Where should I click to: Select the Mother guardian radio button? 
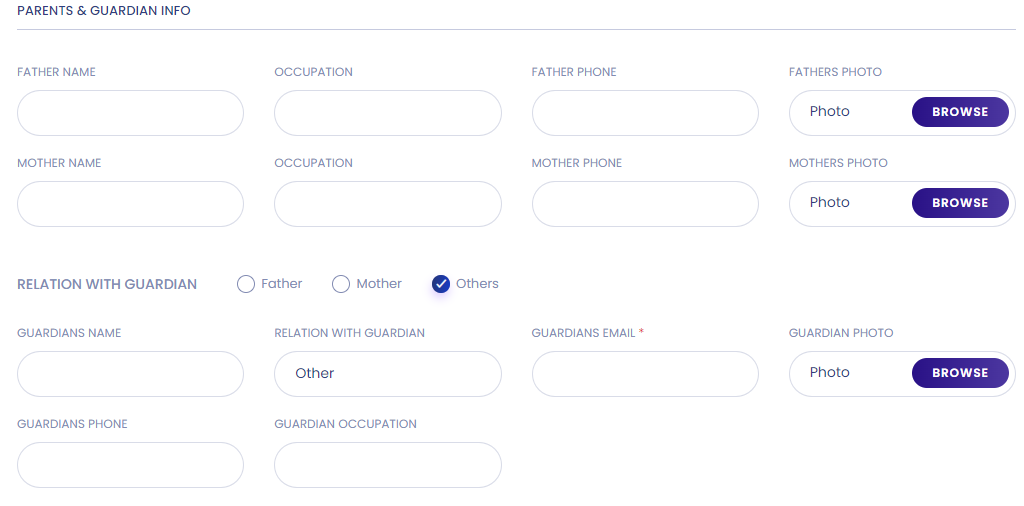point(341,284)
